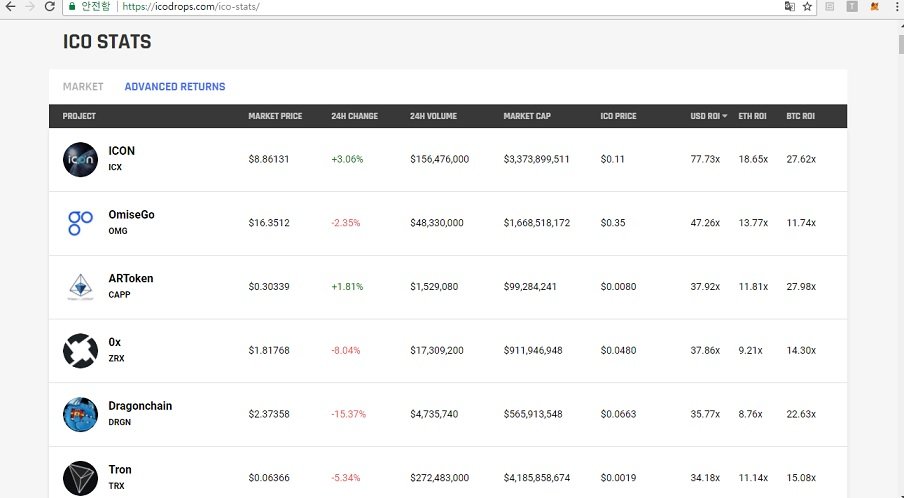Click the ARToken project logo
This screenshot has width=904, height=498.
(80, 287)
